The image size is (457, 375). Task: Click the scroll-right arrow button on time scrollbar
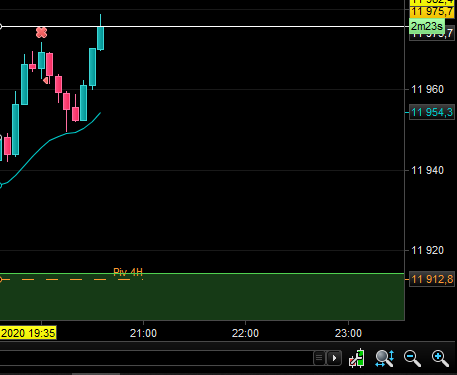pos(334,358)
